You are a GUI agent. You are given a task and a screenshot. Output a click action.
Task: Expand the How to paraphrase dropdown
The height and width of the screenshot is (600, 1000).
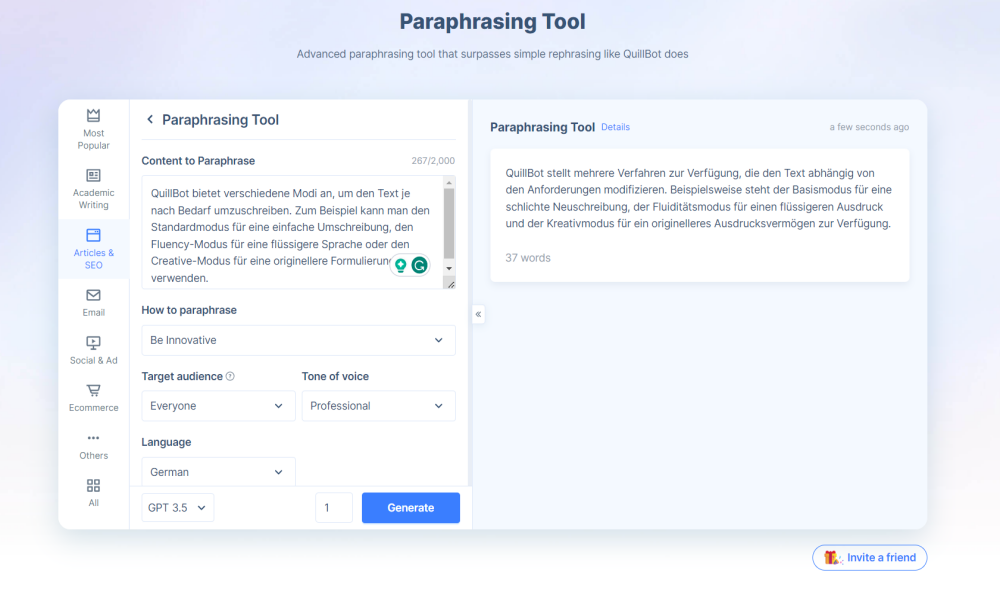[x=298, y=340]
